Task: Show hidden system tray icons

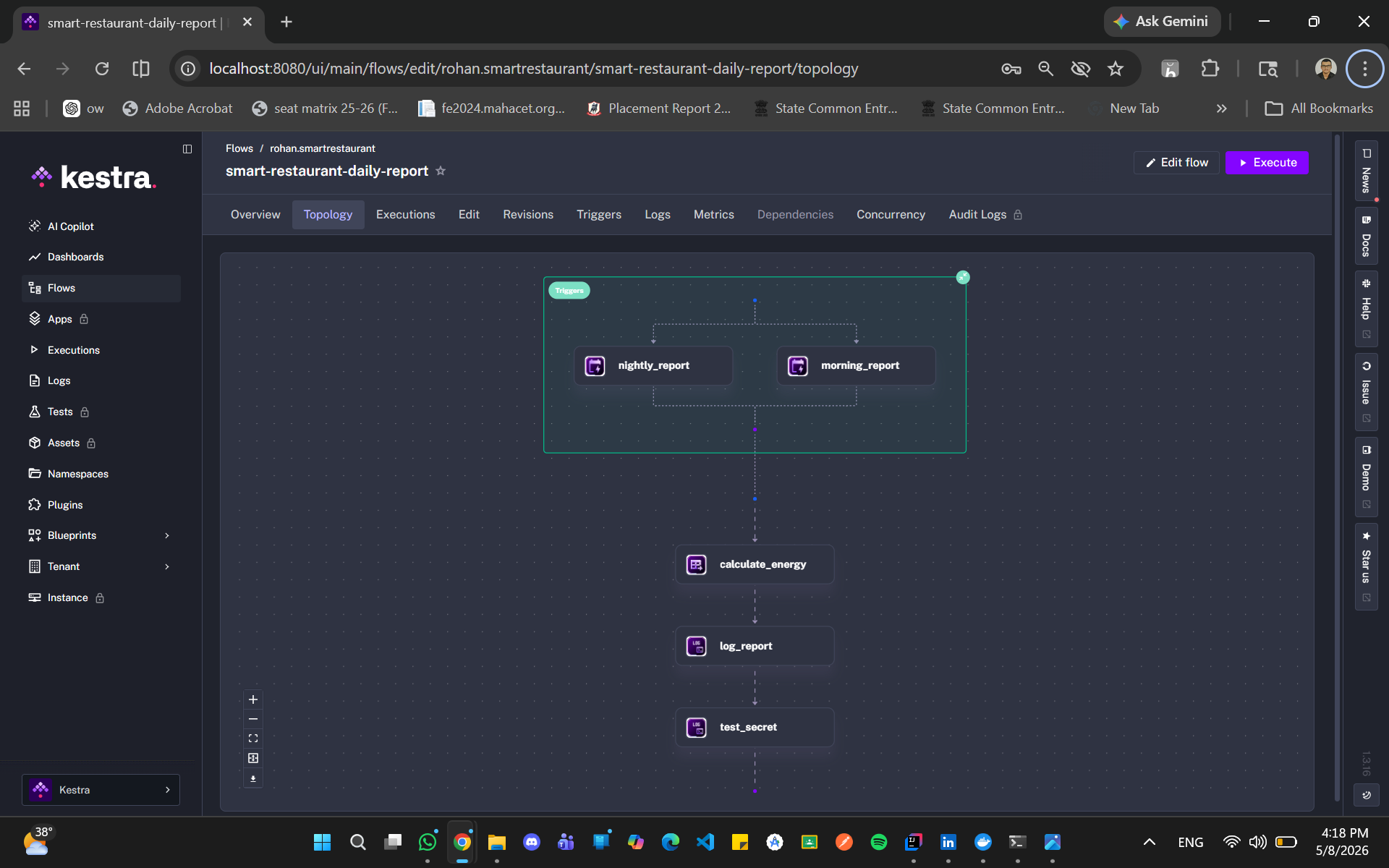Action: pyautogui.click(x=1150, y=842)
